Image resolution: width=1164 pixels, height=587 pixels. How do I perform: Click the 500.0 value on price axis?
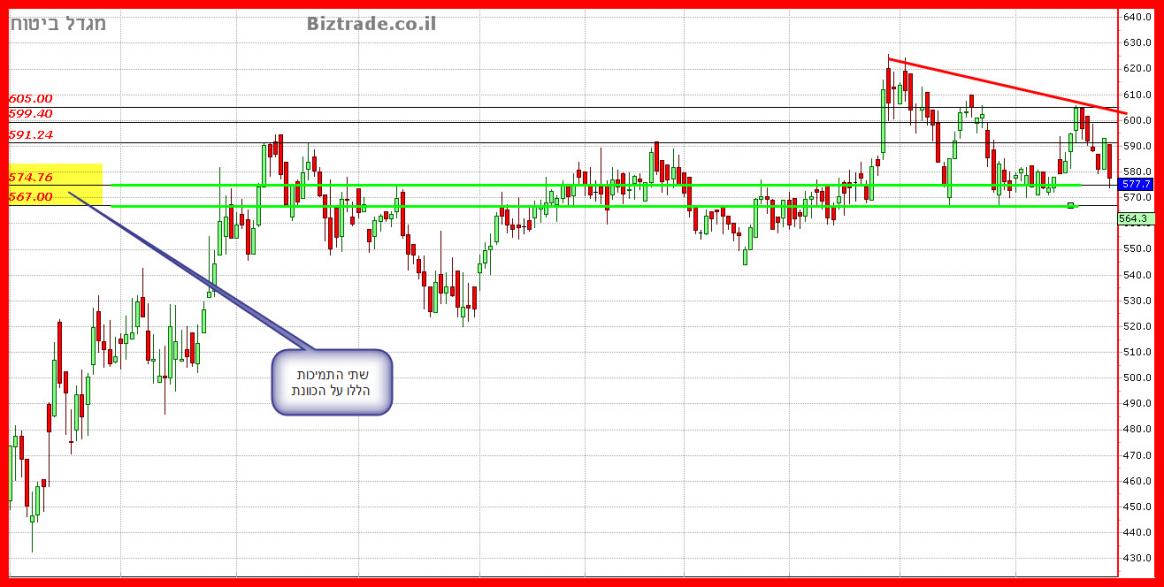(x=1138, y=378)
